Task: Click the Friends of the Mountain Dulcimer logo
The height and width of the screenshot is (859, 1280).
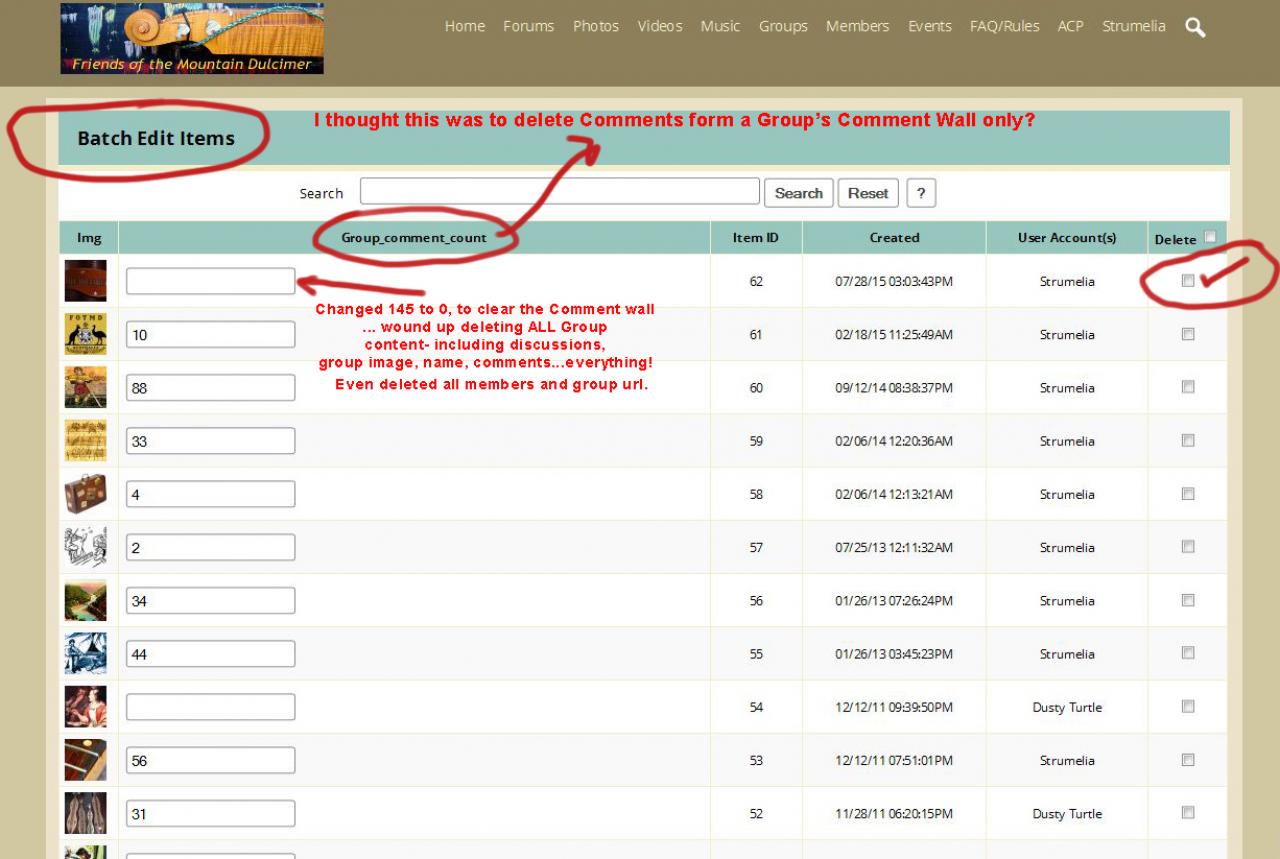Action: 192,38
